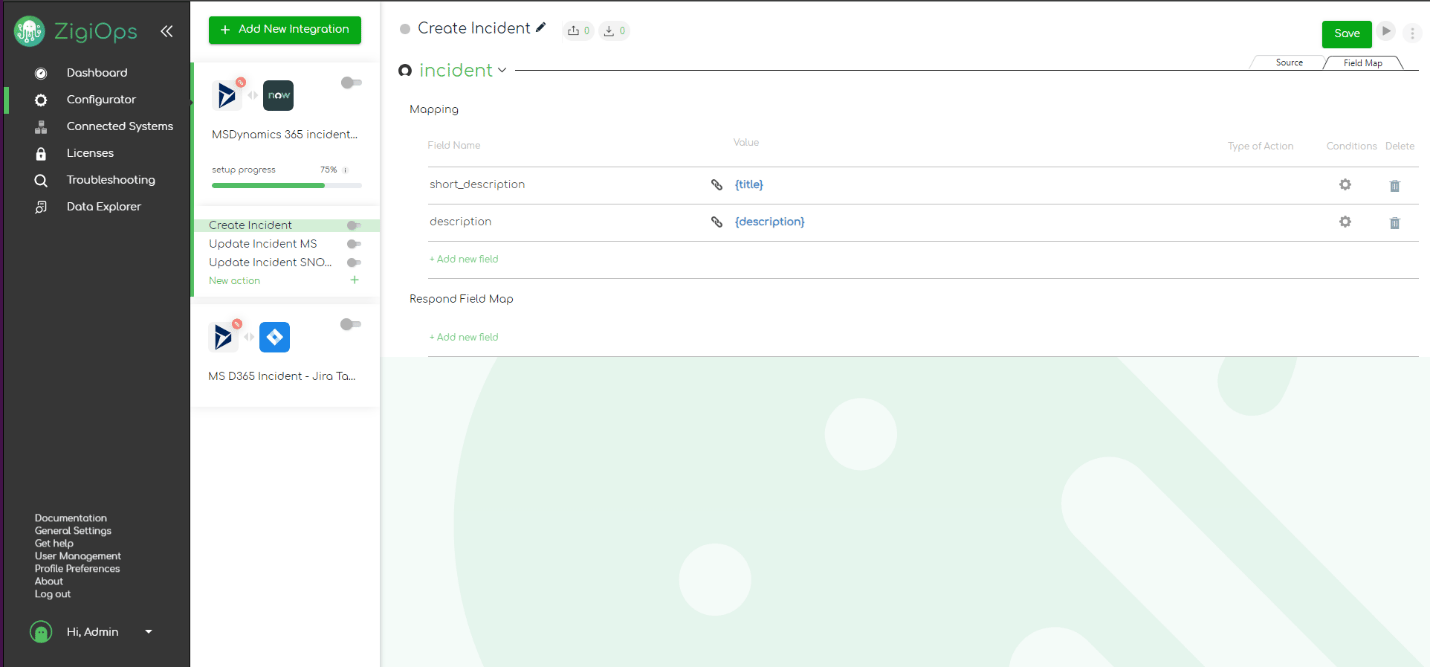Click Add new field under Mapping
The width and height of the screenshot is (1430, 667).
(464, 260)
